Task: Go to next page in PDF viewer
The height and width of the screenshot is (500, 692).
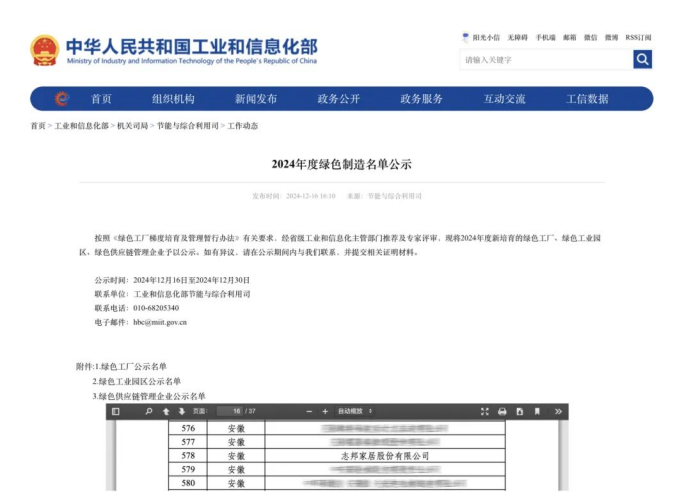Action: coord(181,411)
